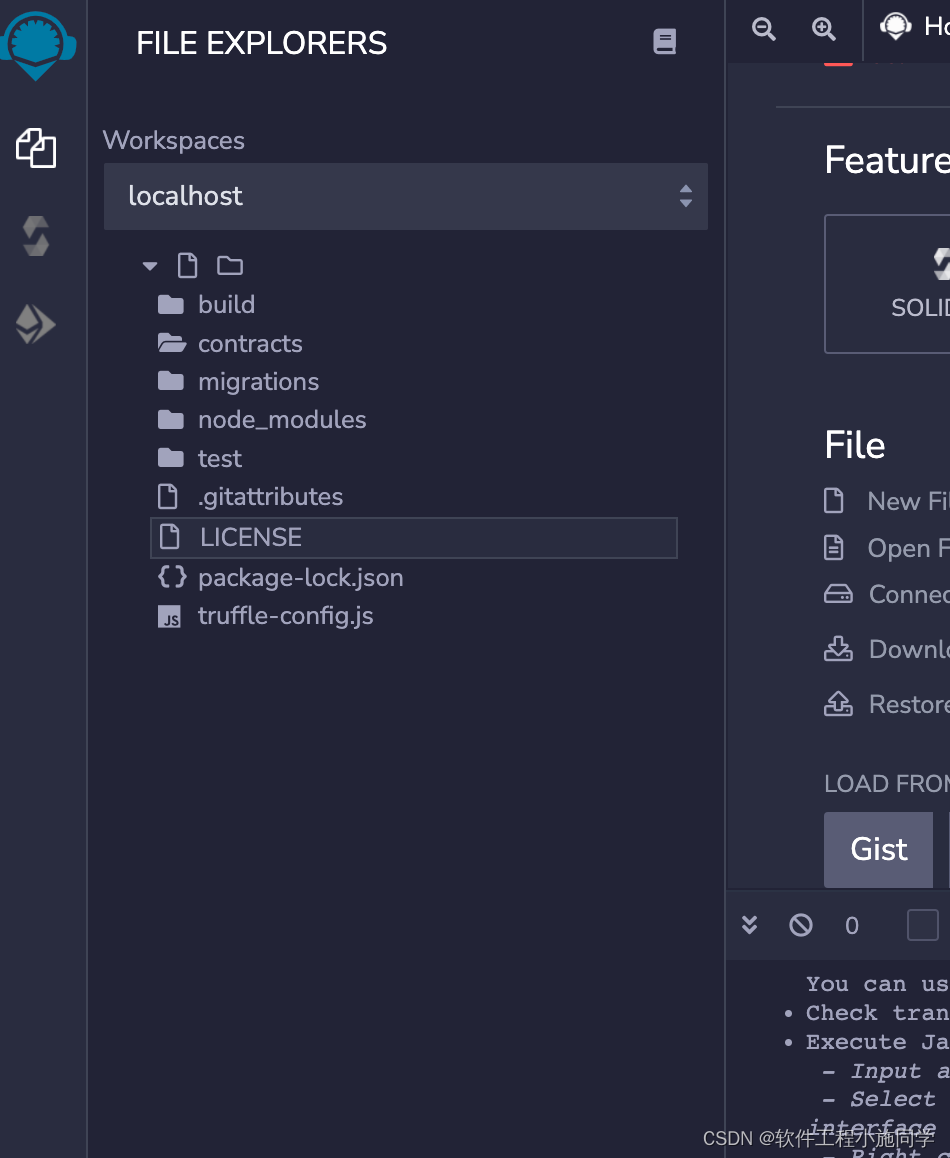Switch to the Home tab
The width and height of the screenshot is (950, 1158).
pos(915,28)
